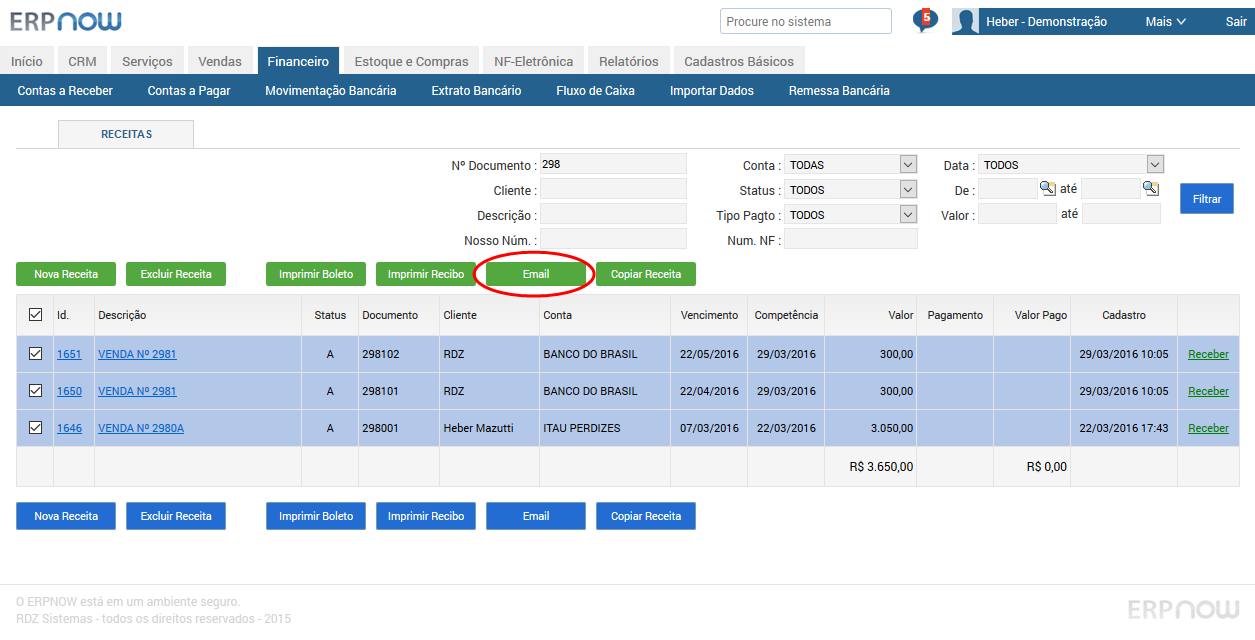1255x640 pixels.
Task: Open the 'até' end date picker icon
Action: click(1151, 188)
